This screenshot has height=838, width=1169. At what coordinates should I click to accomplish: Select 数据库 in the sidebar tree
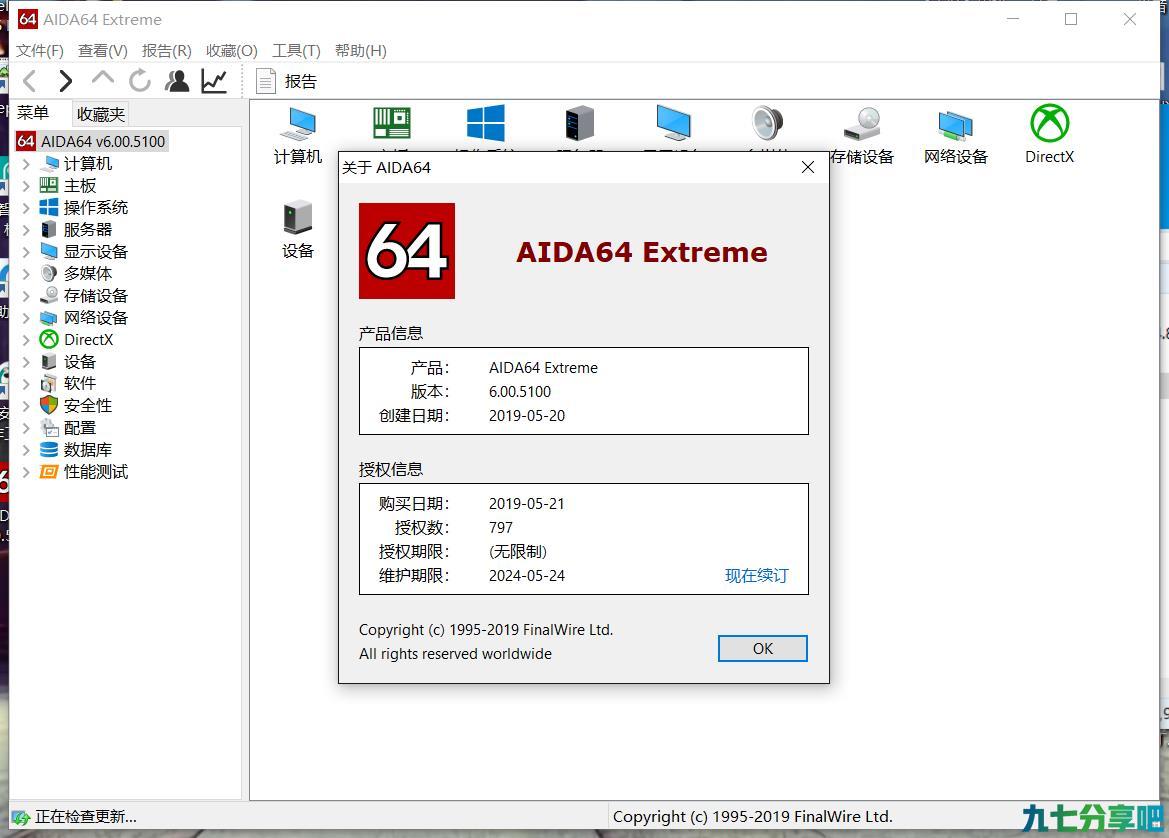click(88, 450)
